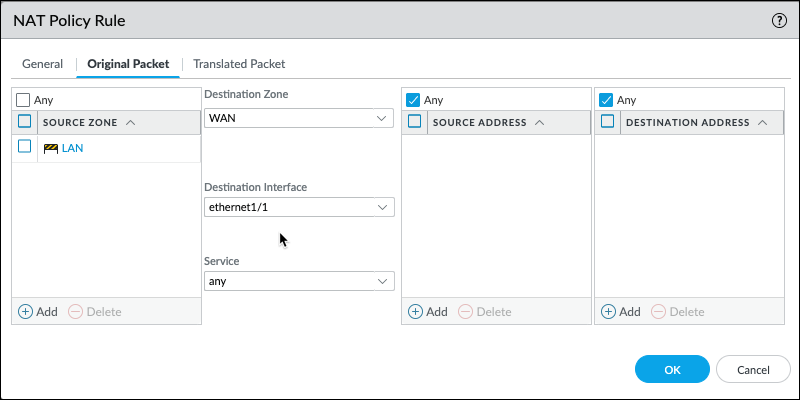
Task: Switch to the Translated Packet tab
Action: click(239, 64)
